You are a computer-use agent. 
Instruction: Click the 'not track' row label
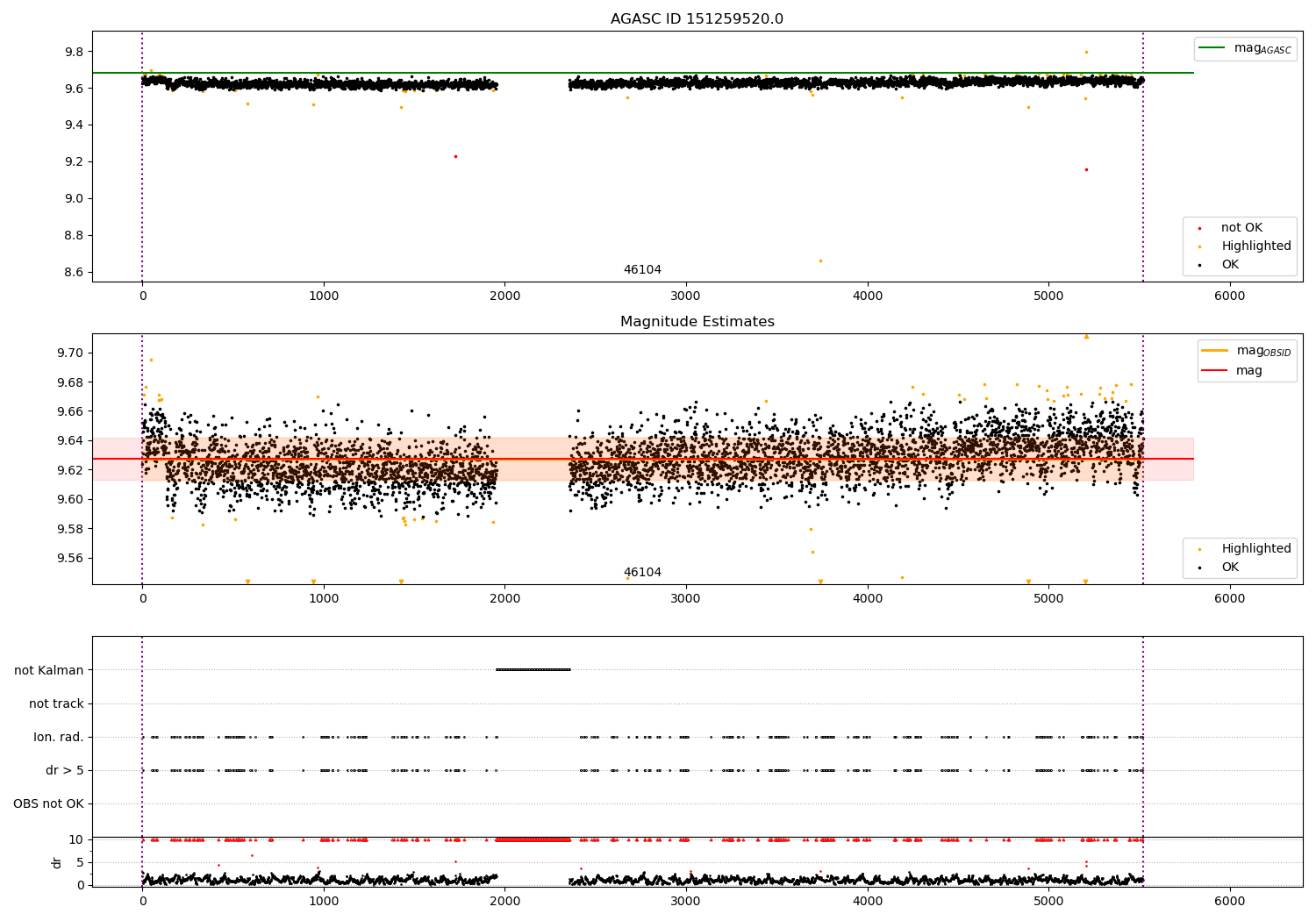coord(56,703)
